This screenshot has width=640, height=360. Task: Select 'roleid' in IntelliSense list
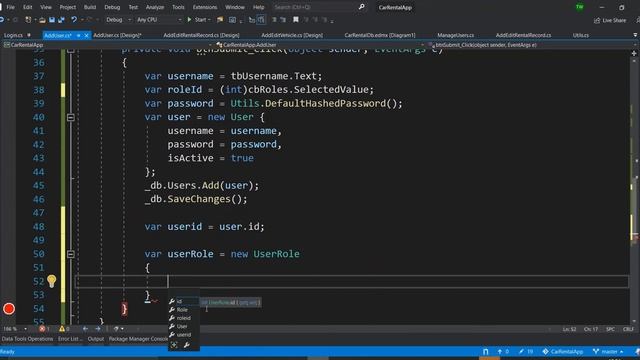184,318
